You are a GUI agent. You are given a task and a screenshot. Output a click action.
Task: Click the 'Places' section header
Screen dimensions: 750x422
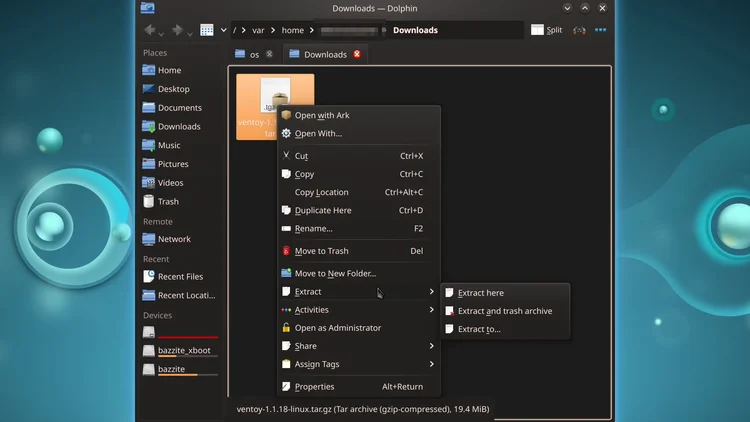click(155, 53)
